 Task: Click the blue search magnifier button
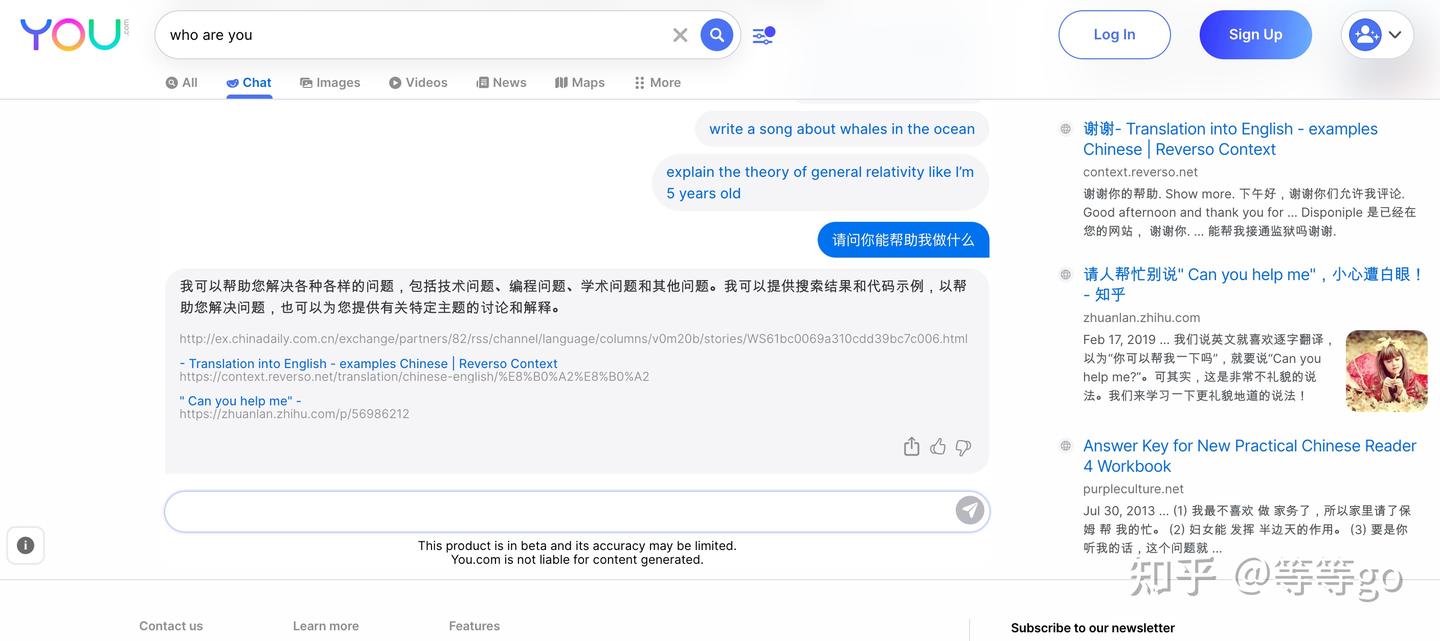tap(716, 35)
